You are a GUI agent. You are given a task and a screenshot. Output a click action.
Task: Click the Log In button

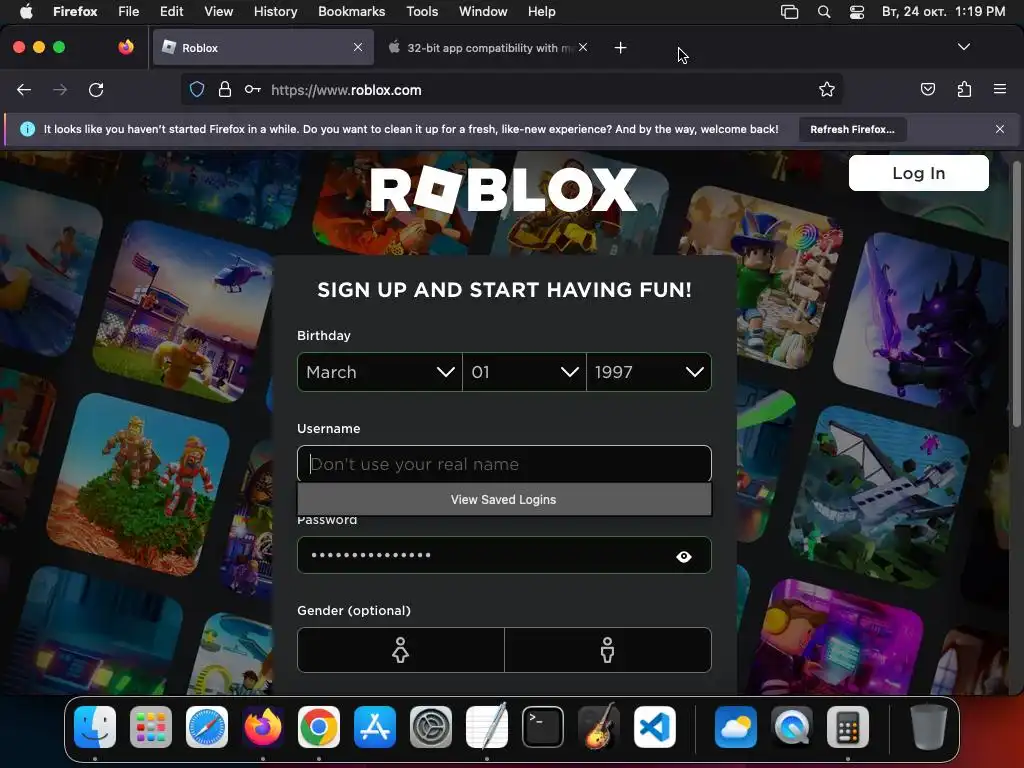click(x=918, y=173)
